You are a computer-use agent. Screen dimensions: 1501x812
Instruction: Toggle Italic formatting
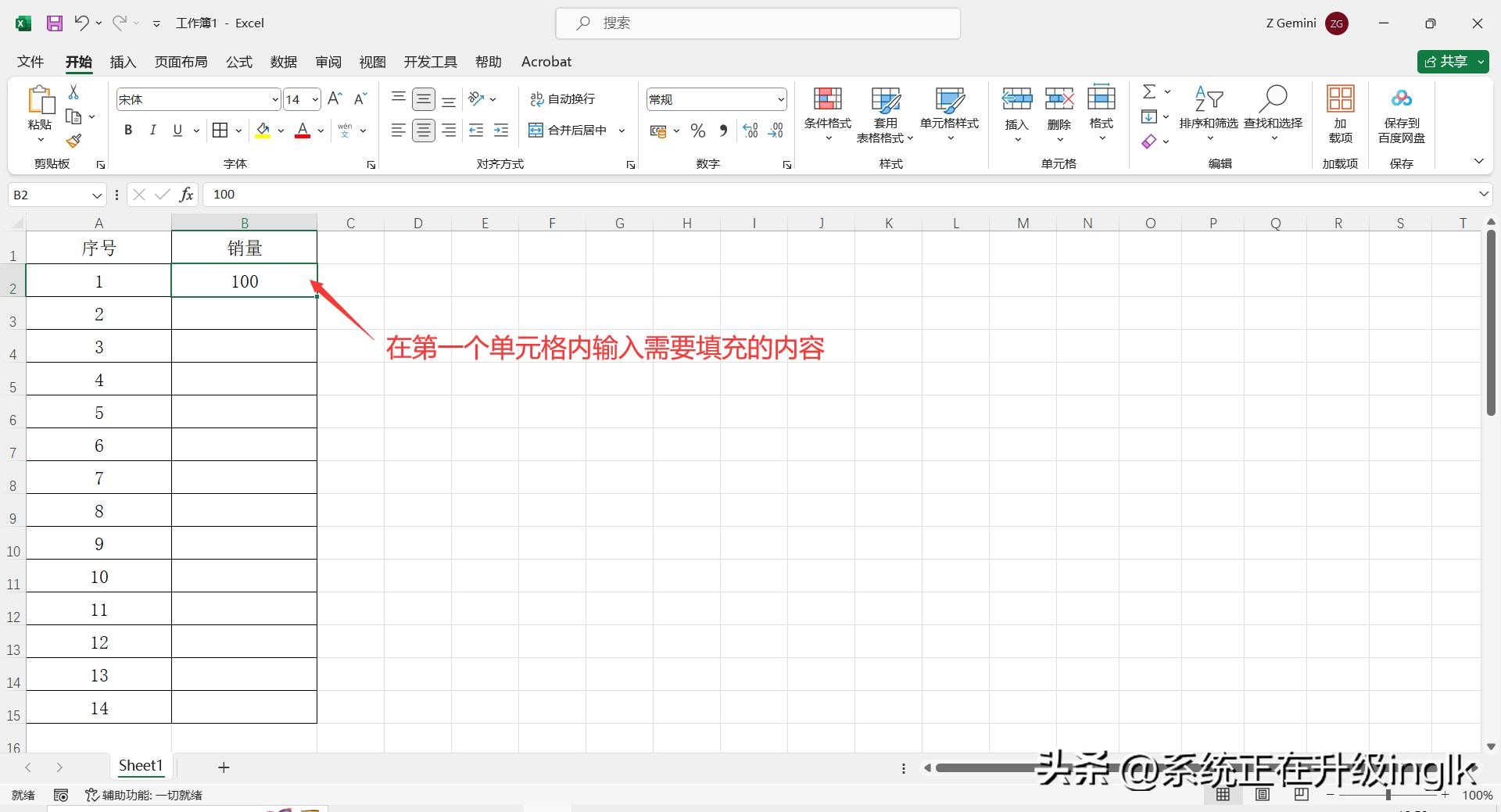pos(153,131)
